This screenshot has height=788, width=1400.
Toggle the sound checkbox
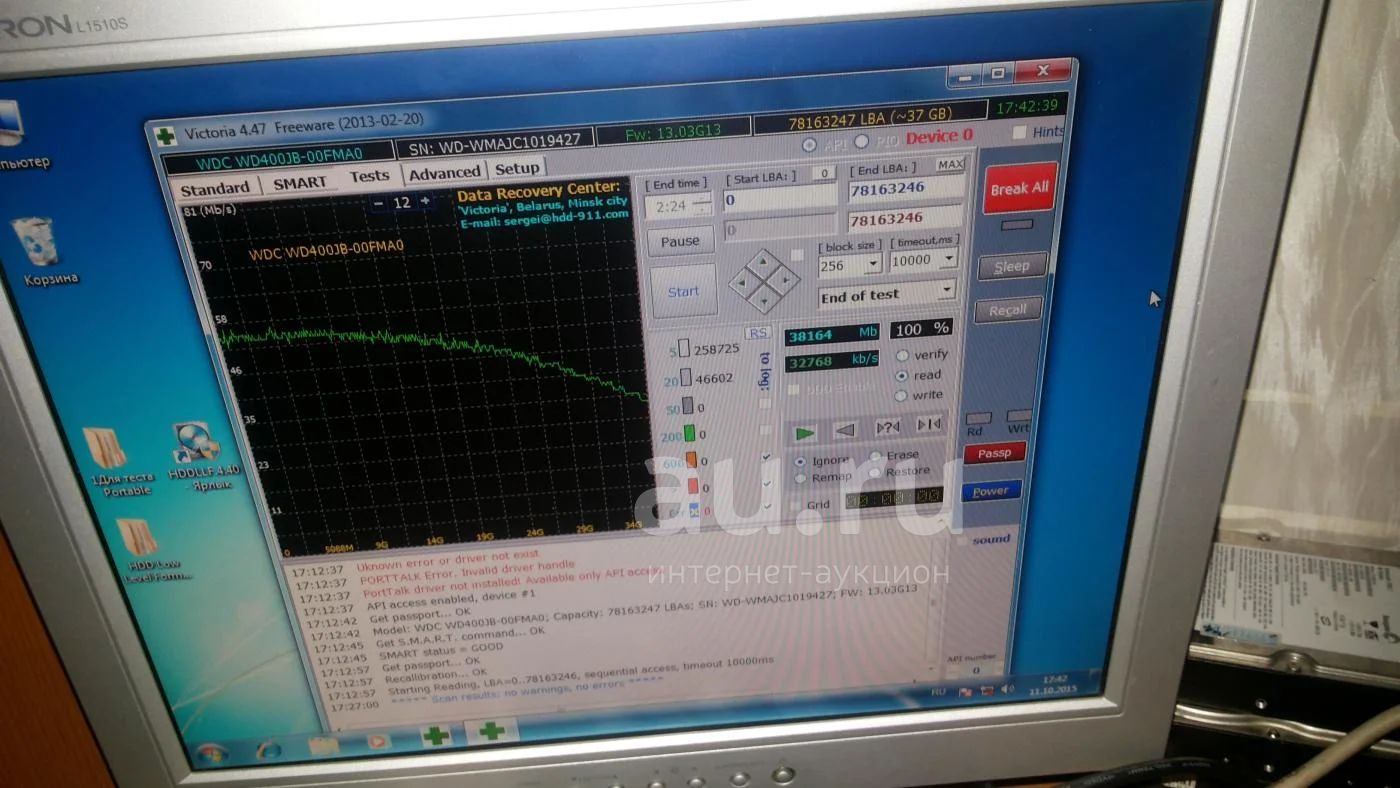pyautogui.click(x=960, y=542)
